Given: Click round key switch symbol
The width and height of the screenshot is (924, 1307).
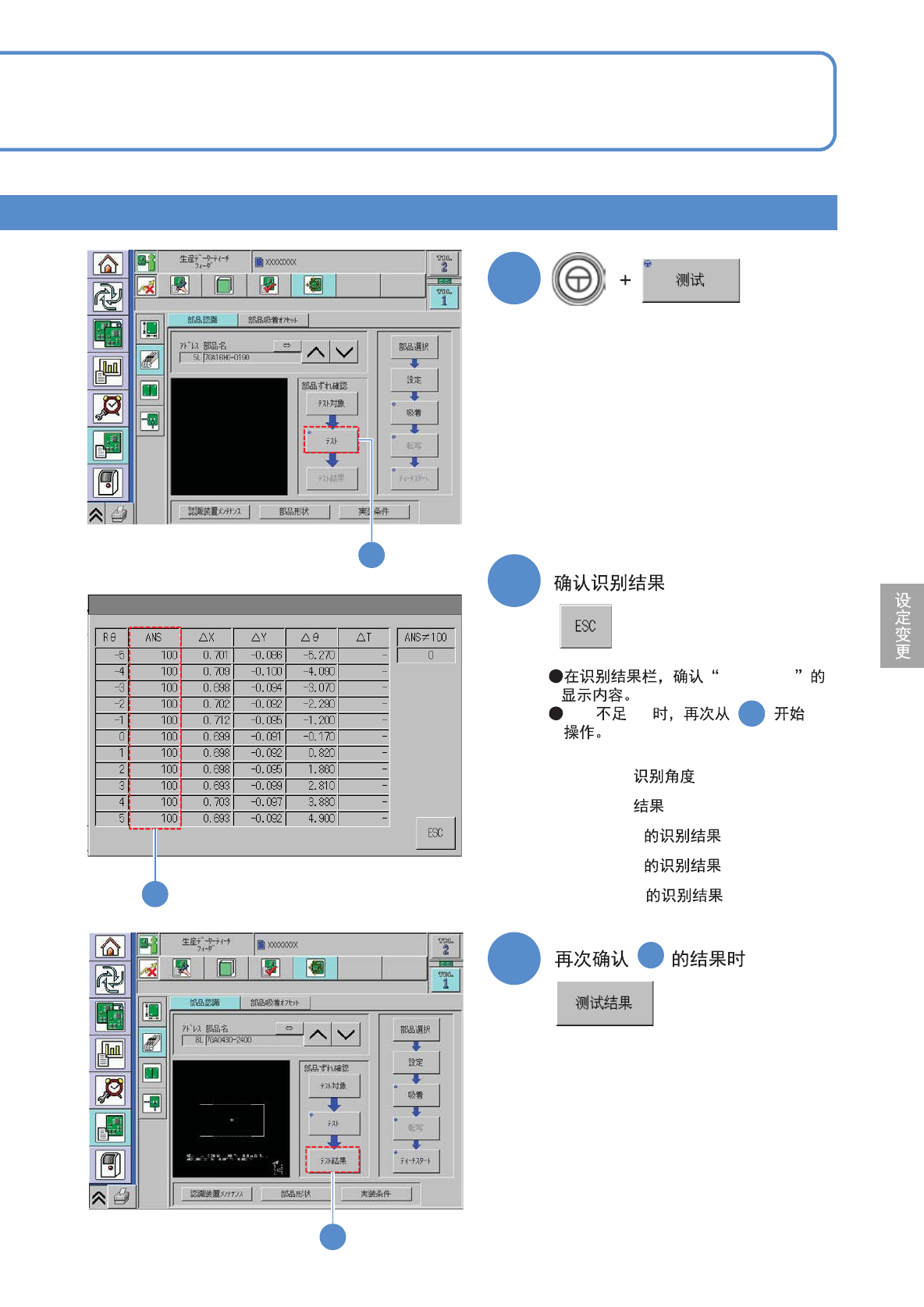Looking at the screenshot, I should pyautogui.click(x=578, y=279).
